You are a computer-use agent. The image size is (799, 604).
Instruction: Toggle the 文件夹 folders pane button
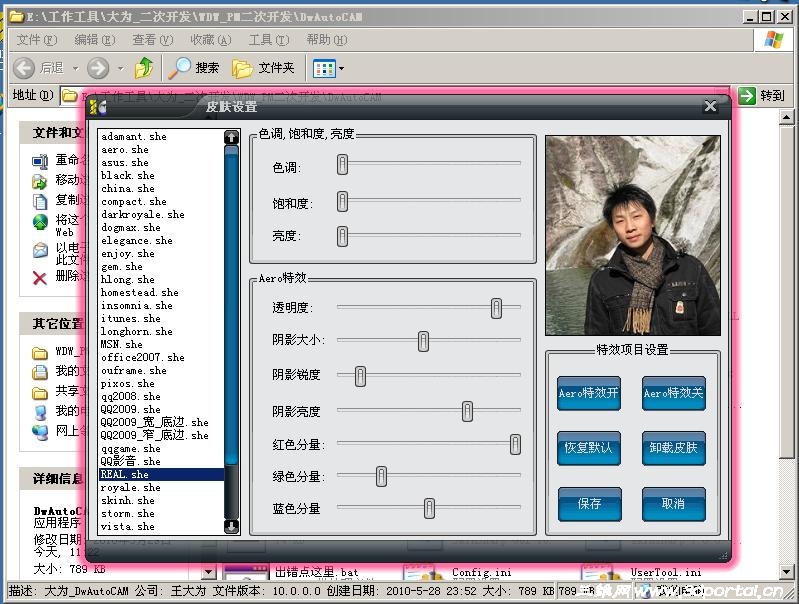pyautogui.click(x=263, y=68)
